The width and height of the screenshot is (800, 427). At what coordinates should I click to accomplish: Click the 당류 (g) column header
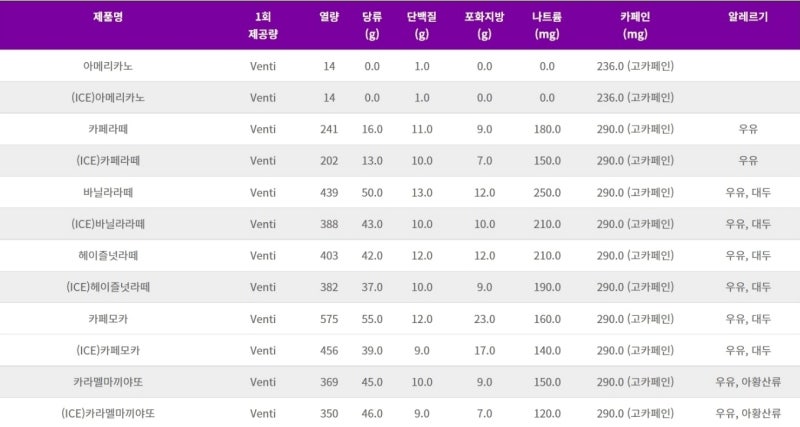point(372,25)
